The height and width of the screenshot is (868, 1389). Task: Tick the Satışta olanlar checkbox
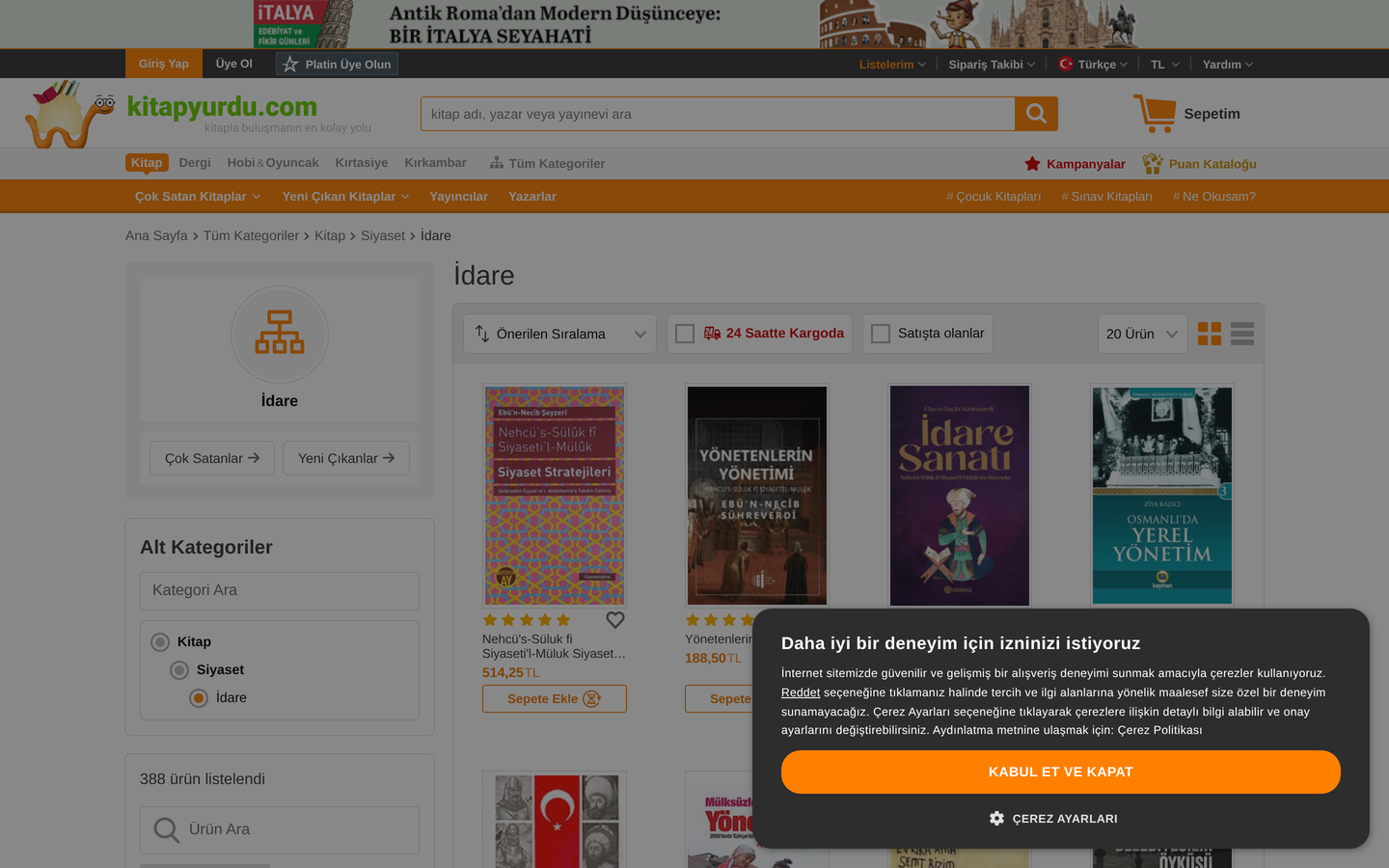point(881,334)
